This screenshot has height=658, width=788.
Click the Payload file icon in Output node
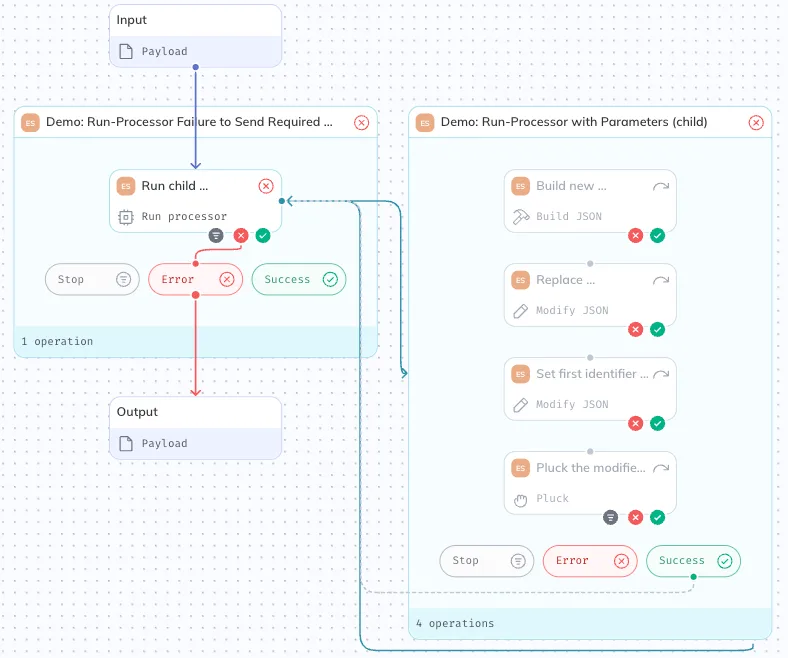(126, 443)
